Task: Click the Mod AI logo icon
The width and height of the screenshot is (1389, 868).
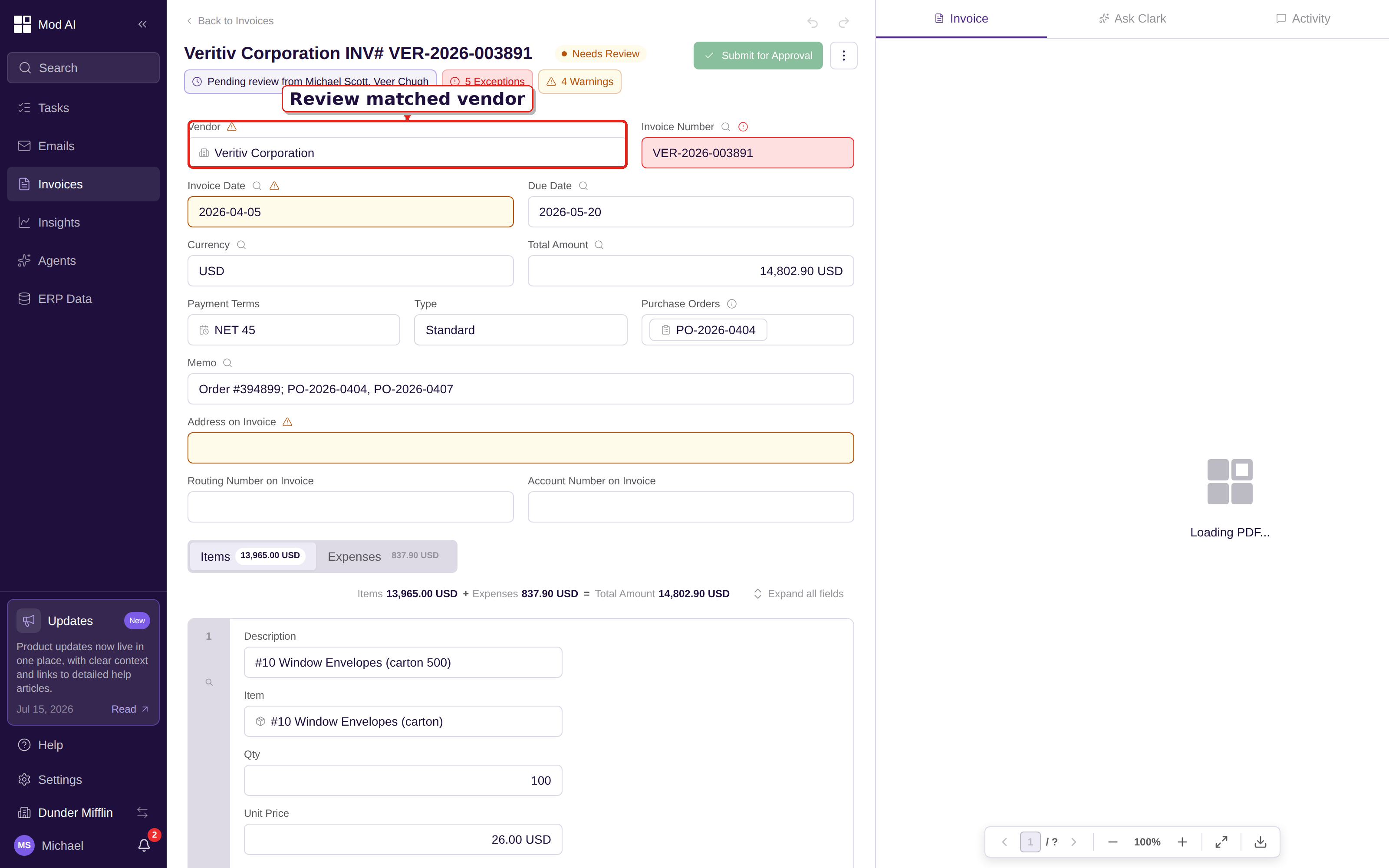Action: click(x=23, y=24)
